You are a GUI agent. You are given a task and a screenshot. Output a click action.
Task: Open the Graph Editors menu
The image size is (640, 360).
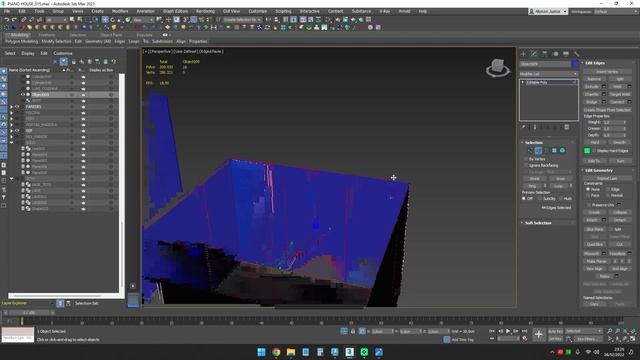click(x=176, y=11)
